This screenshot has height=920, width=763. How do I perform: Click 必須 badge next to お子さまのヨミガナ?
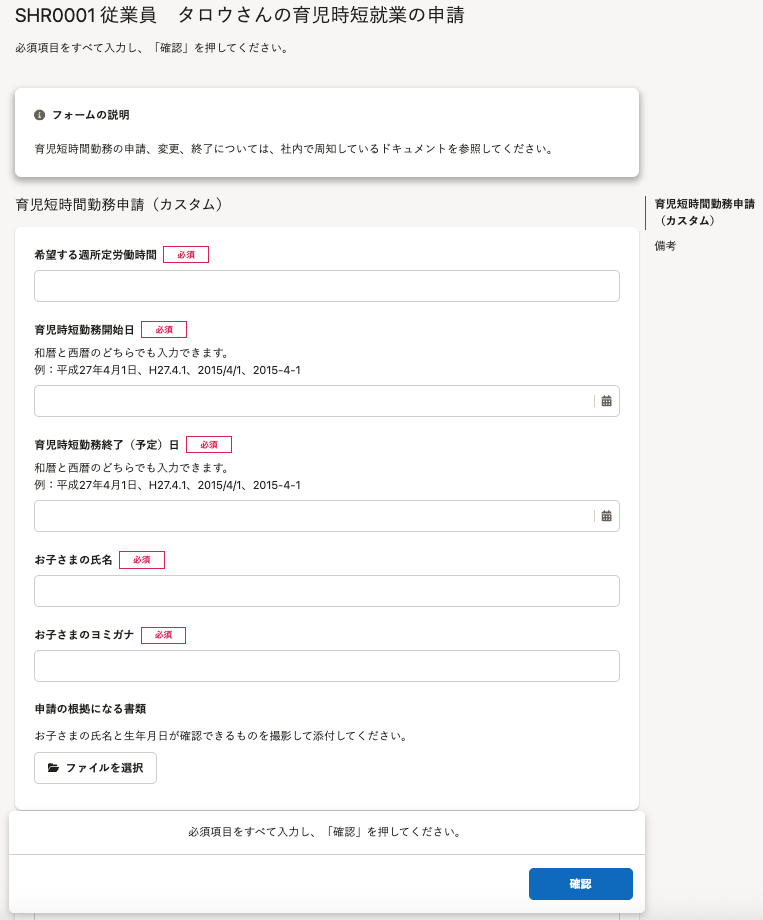[x=163, y=635]
